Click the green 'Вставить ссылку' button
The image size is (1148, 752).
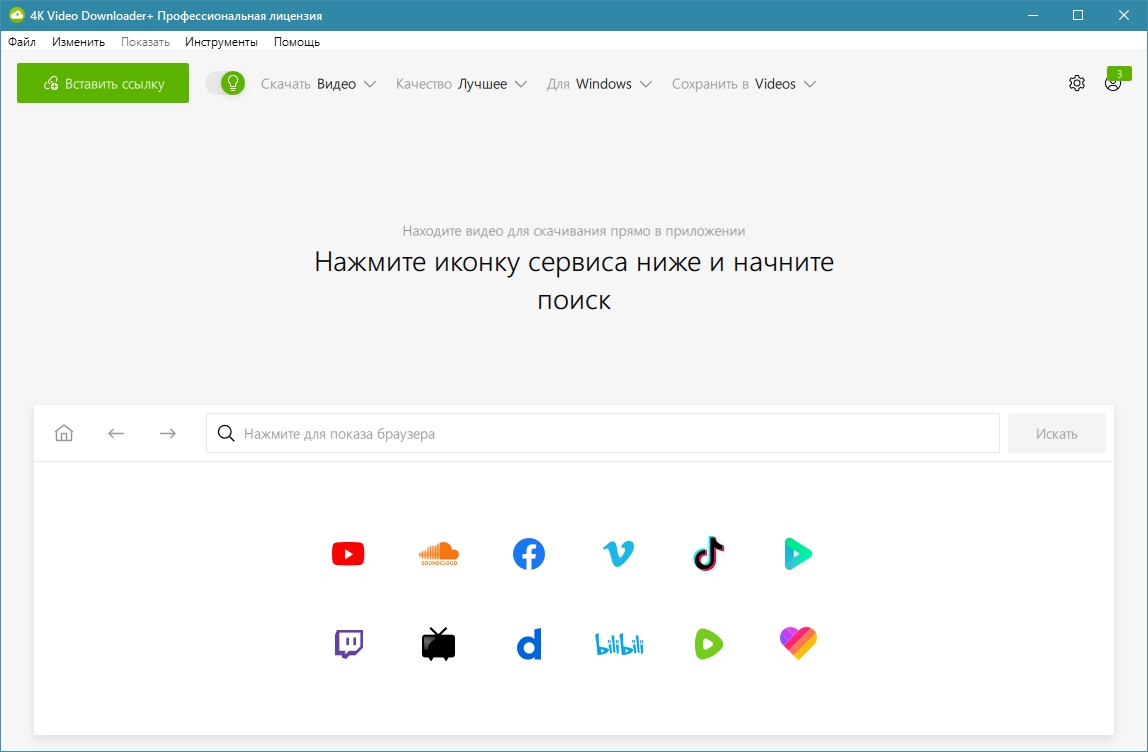[103, 83]
